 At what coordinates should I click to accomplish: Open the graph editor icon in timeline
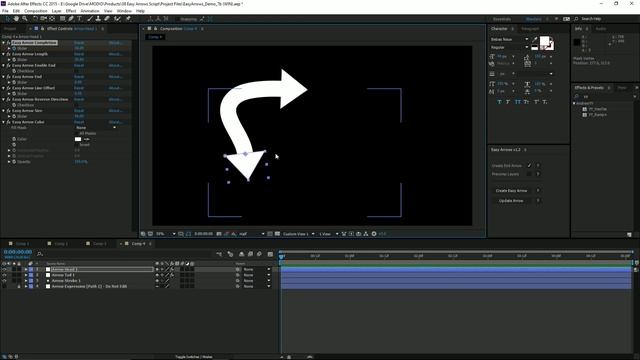click(270, 254)
